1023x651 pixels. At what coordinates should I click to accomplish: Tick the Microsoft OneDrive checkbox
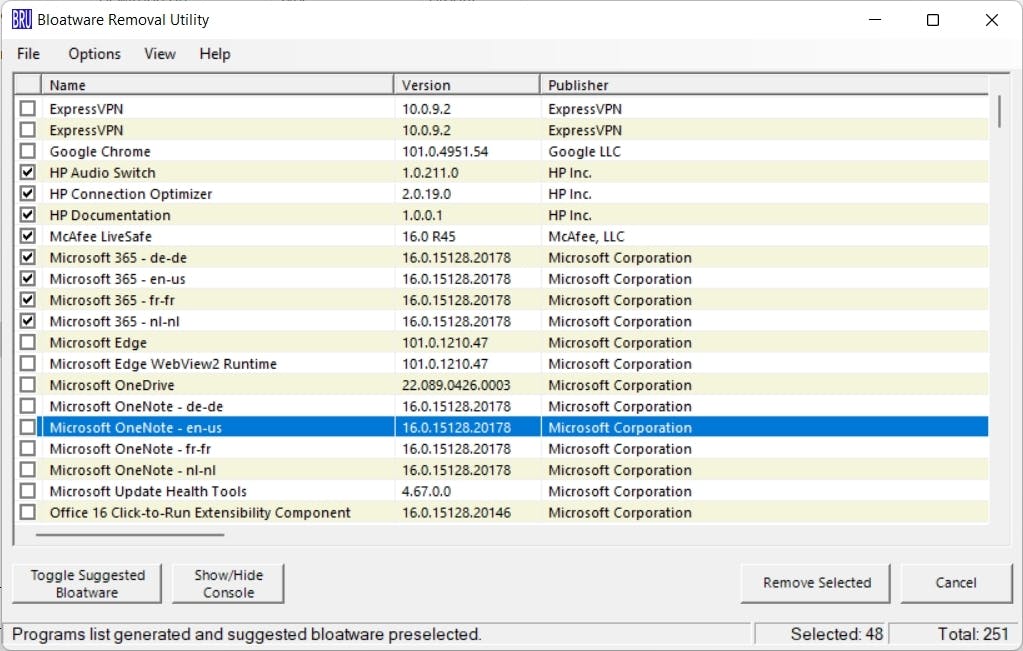pos(28,385)
